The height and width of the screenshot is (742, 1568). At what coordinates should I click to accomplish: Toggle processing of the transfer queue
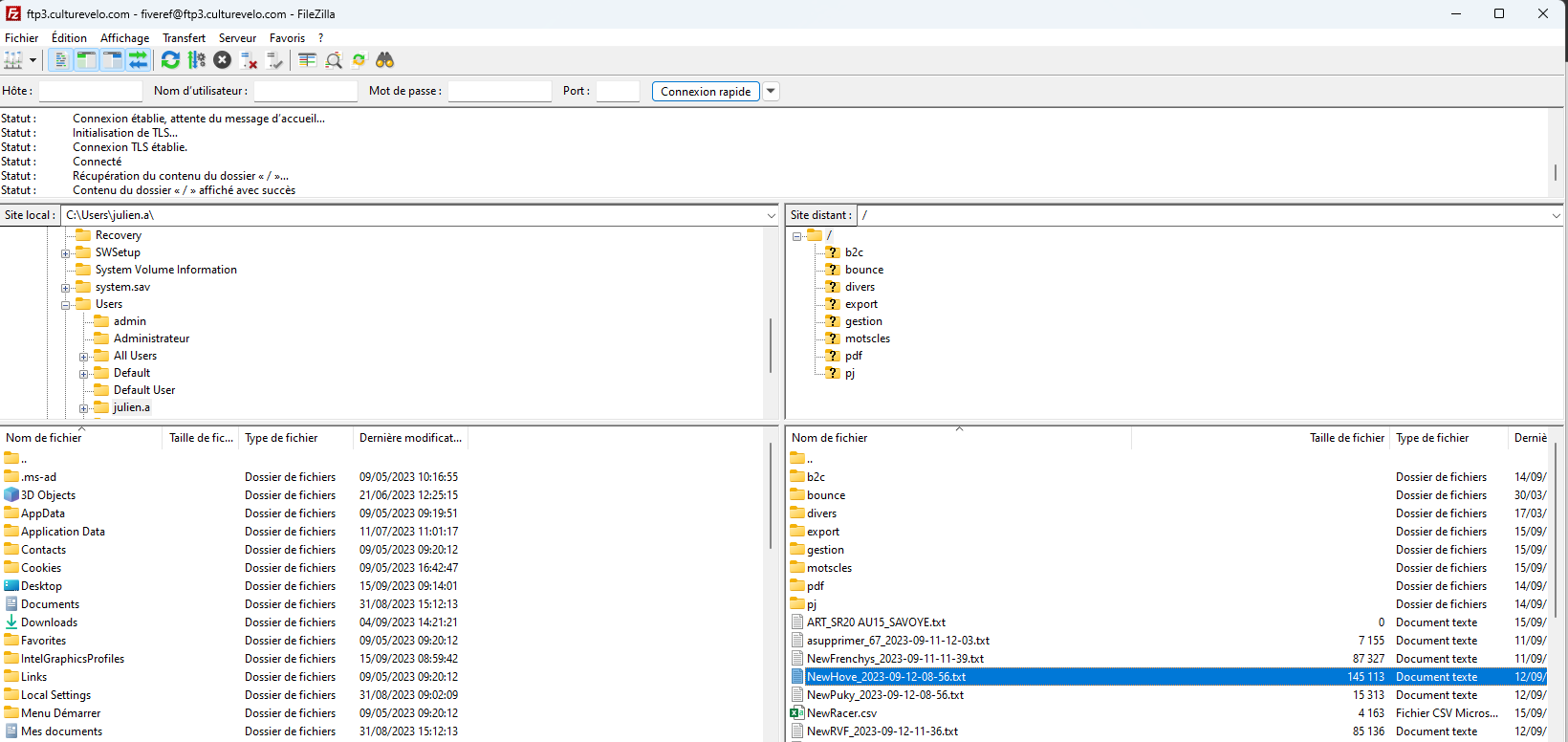click(x=196, y=60)
